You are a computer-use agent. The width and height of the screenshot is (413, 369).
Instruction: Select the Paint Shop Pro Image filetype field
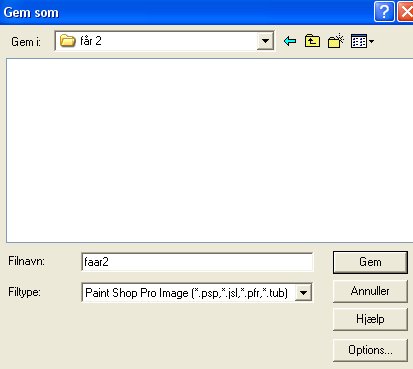click(x=197, y=293)
